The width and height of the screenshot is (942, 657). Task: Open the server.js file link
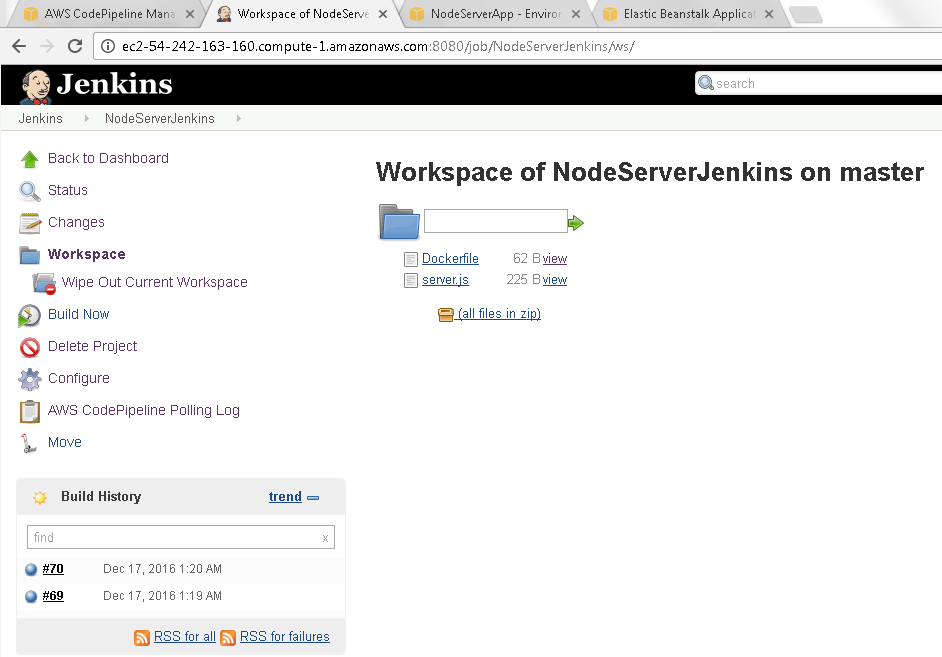(445, 279)
